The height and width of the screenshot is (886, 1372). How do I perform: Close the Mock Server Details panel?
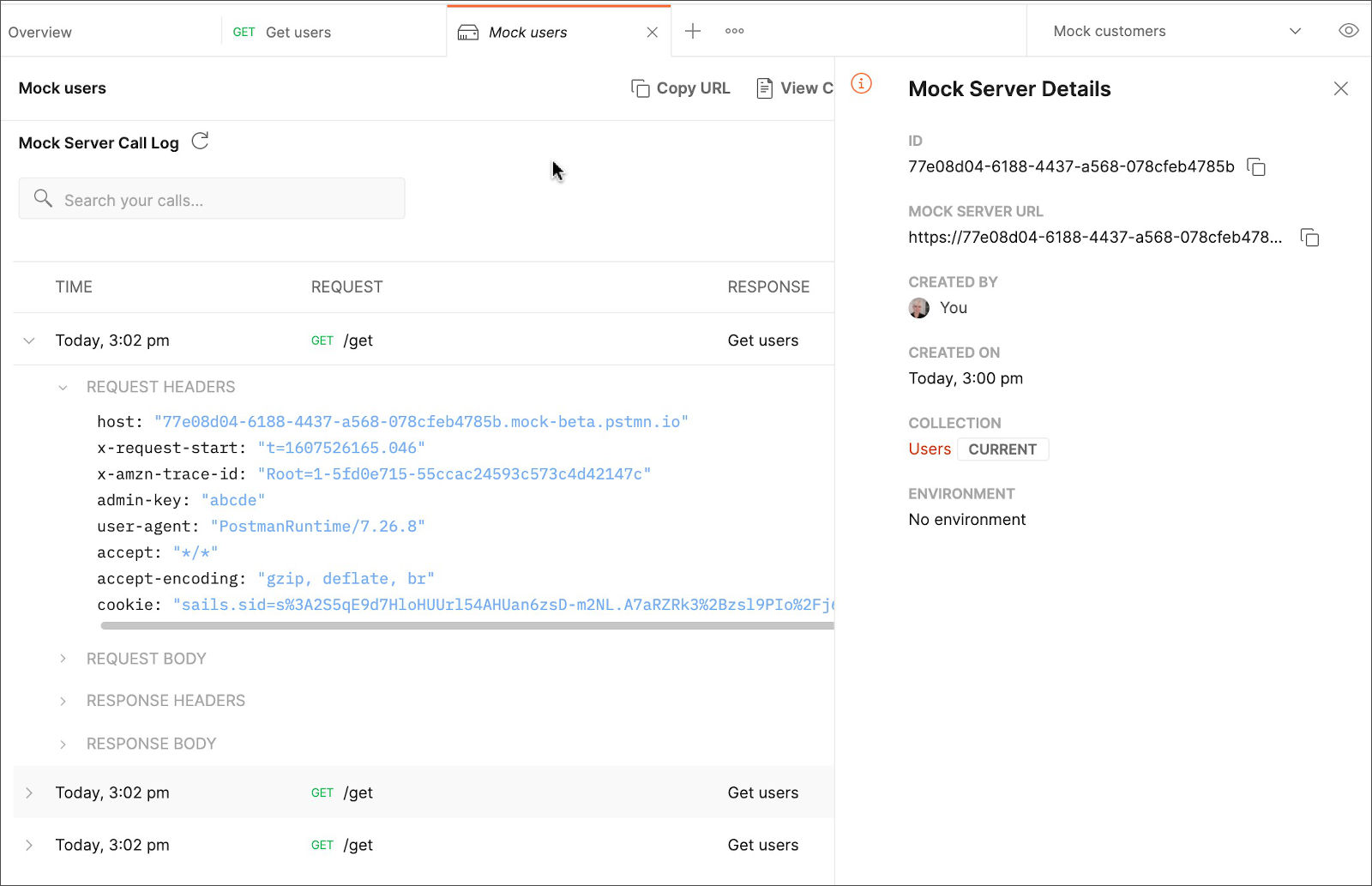coord(1341,88)
